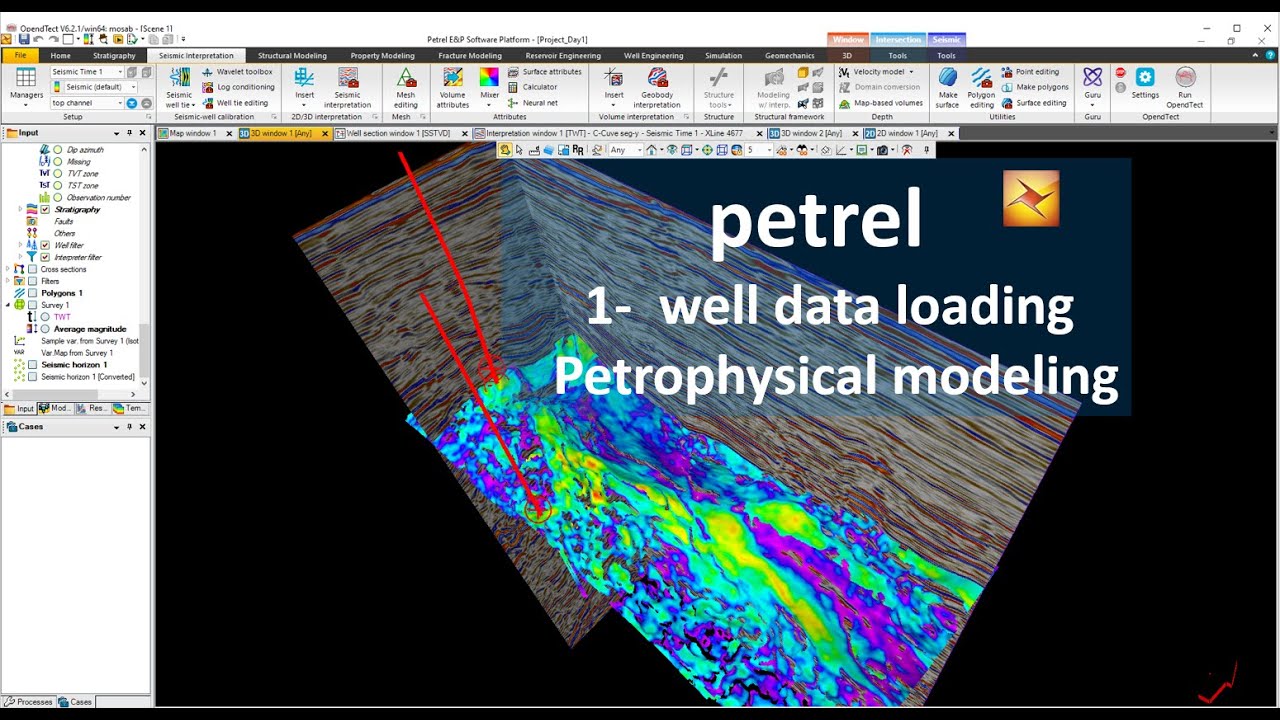Switch to Well section window 1 tab
This screenshot has height=720, width=1280.
coord(396,133)
